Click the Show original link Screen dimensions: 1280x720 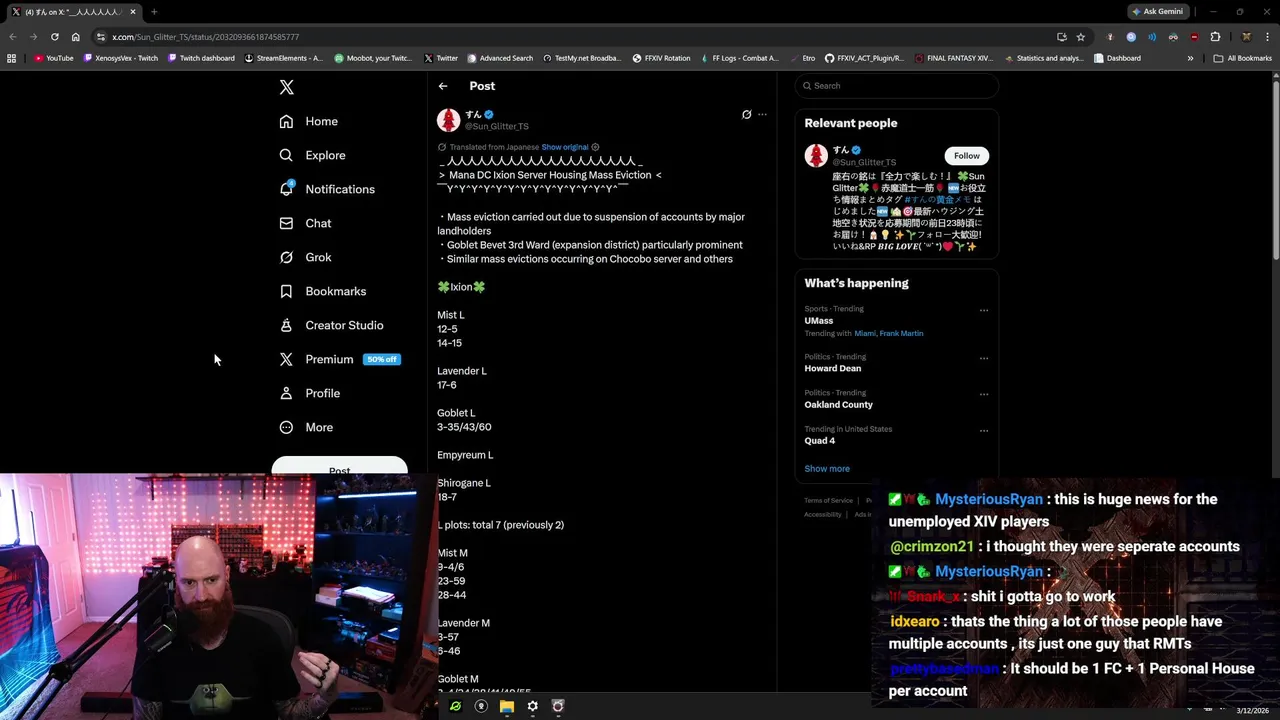(x=565, y=147)
